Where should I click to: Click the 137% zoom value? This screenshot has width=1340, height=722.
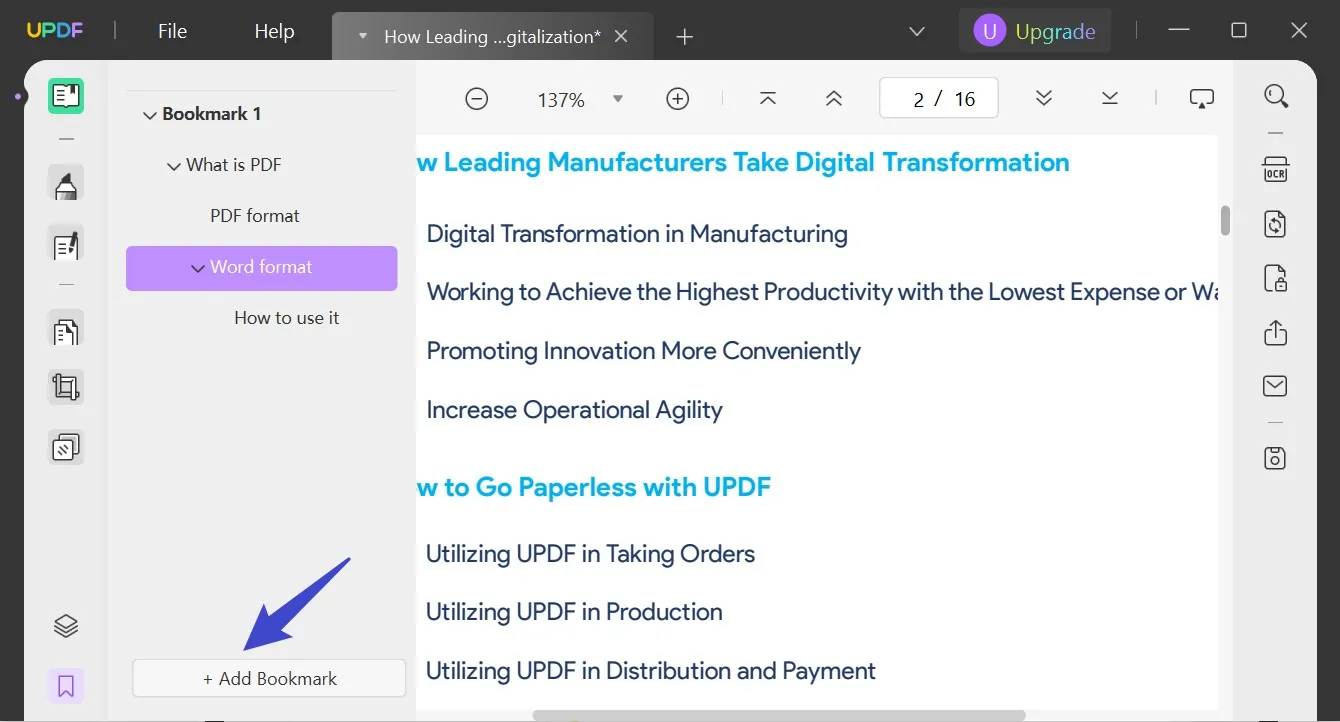(x=561, y=100)
